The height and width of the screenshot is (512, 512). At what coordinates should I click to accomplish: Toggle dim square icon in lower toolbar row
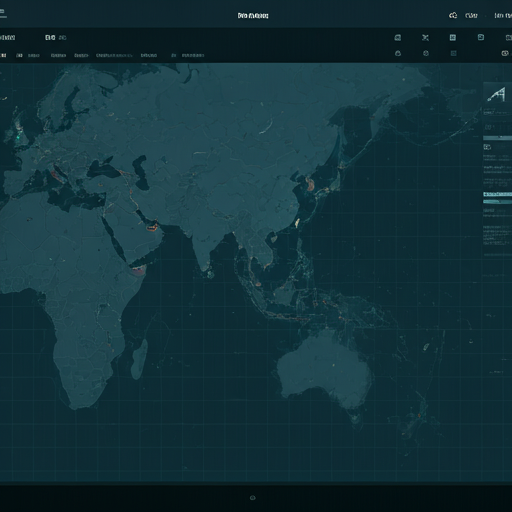pyautogui.click(x=453, y=53)
